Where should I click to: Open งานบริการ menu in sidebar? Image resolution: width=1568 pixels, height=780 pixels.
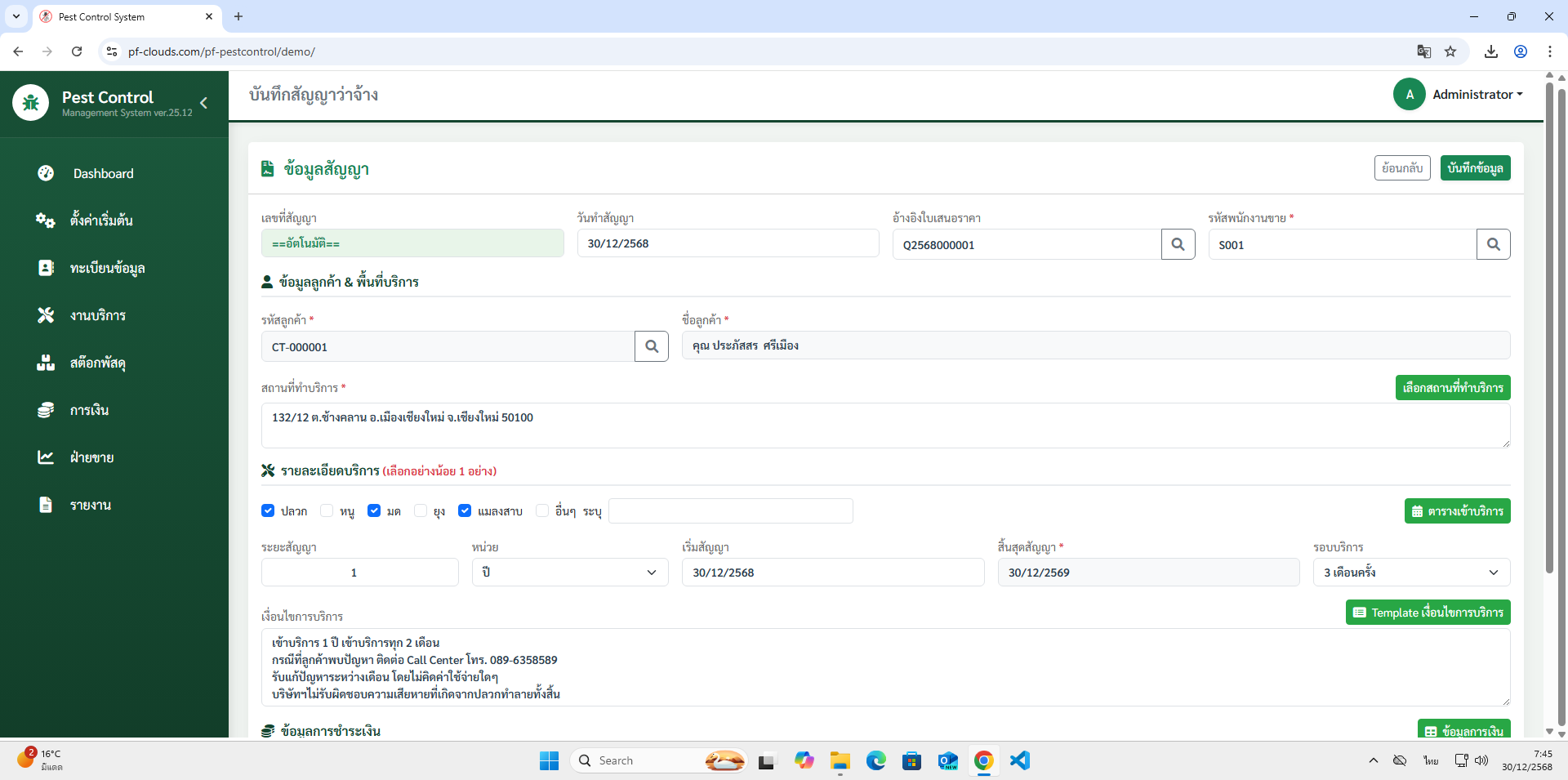point(97,315)
